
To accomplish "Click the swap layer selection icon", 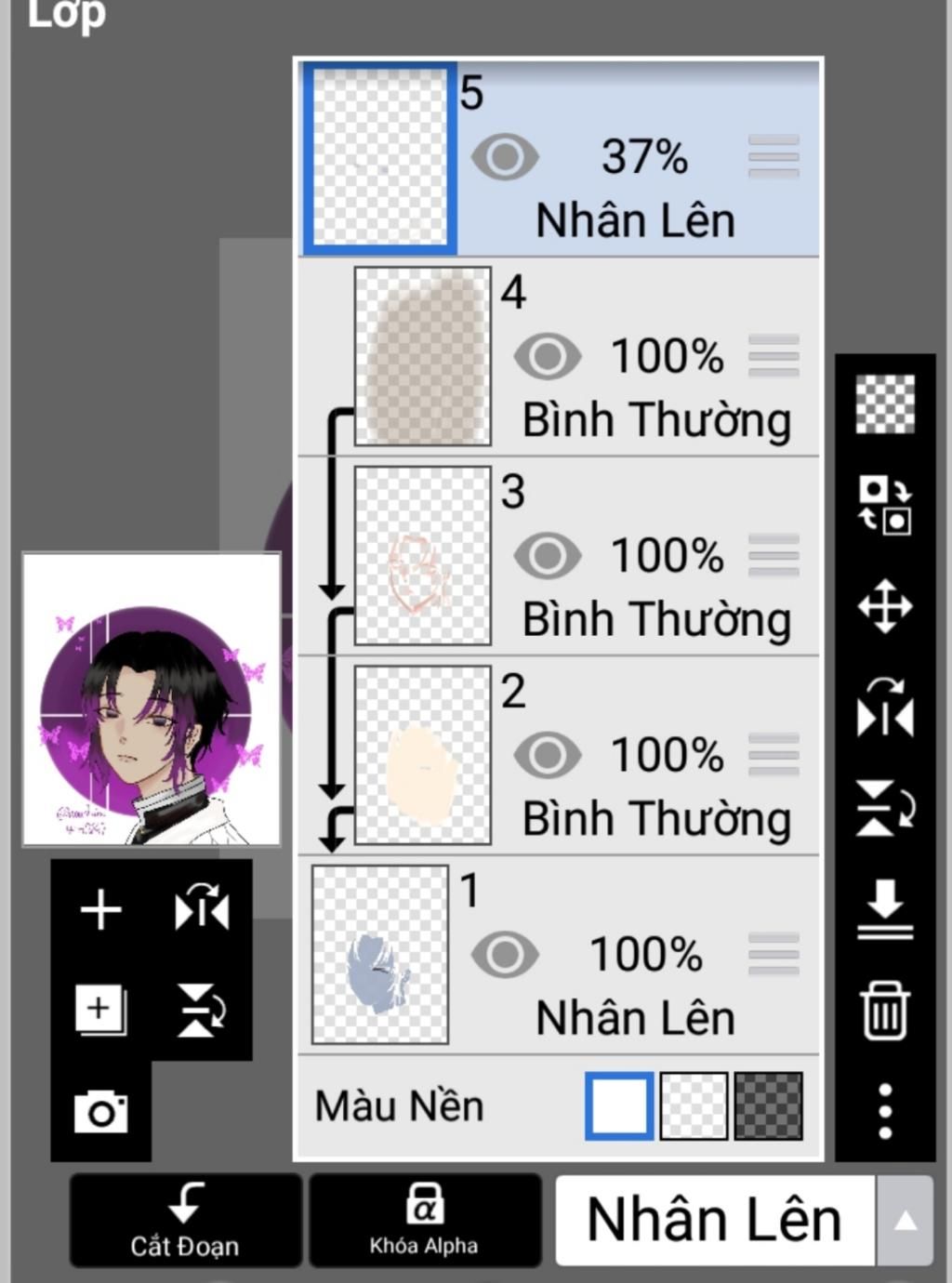I will point(884,505).
